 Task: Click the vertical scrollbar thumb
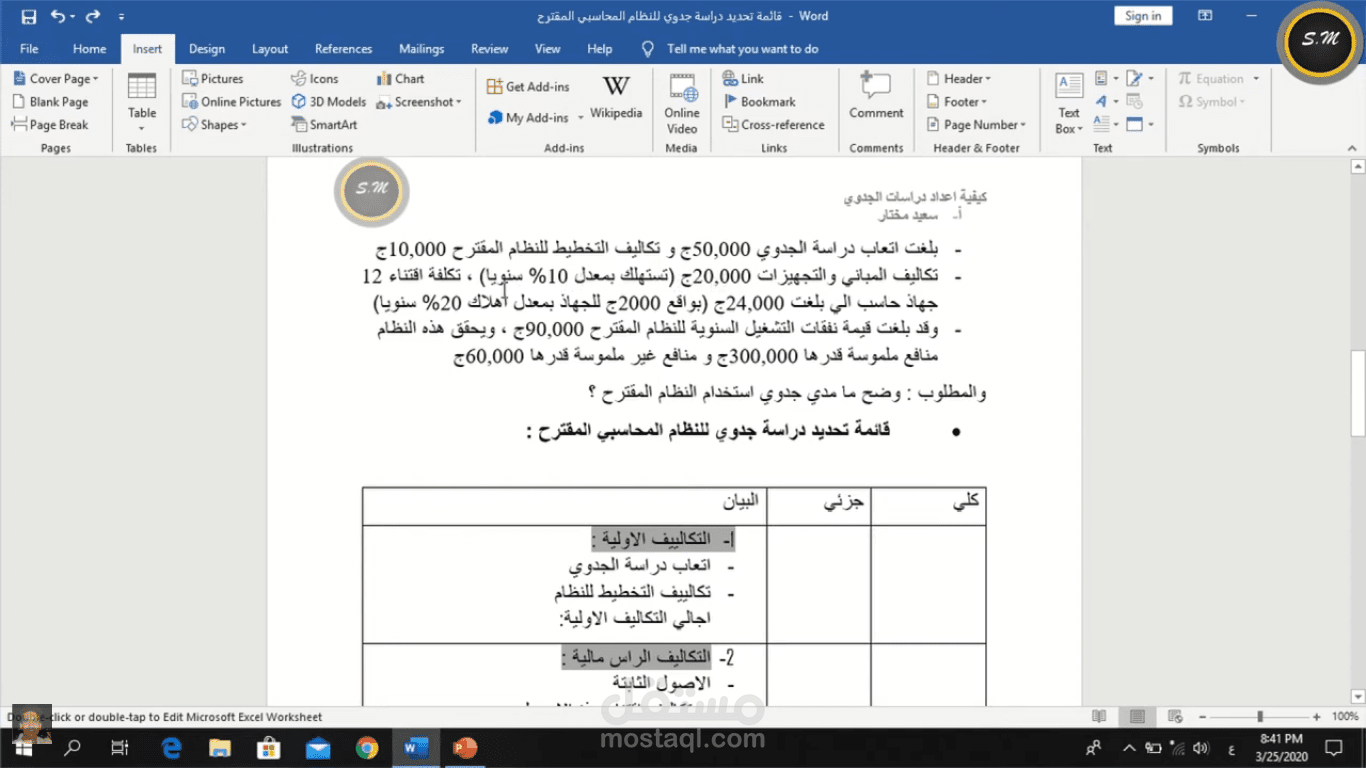1357,393
